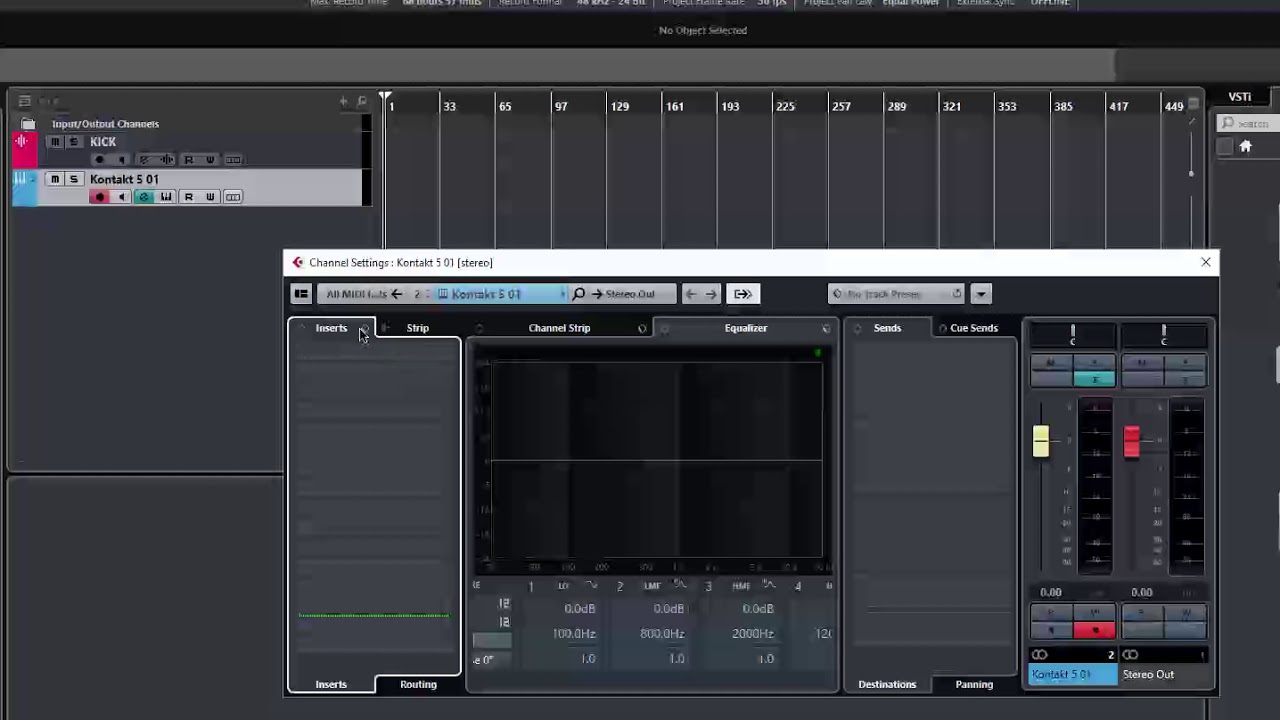This screenshot has width=1280, height=720.
Task: Record enable the KICK track
Action: coord(99,160)
